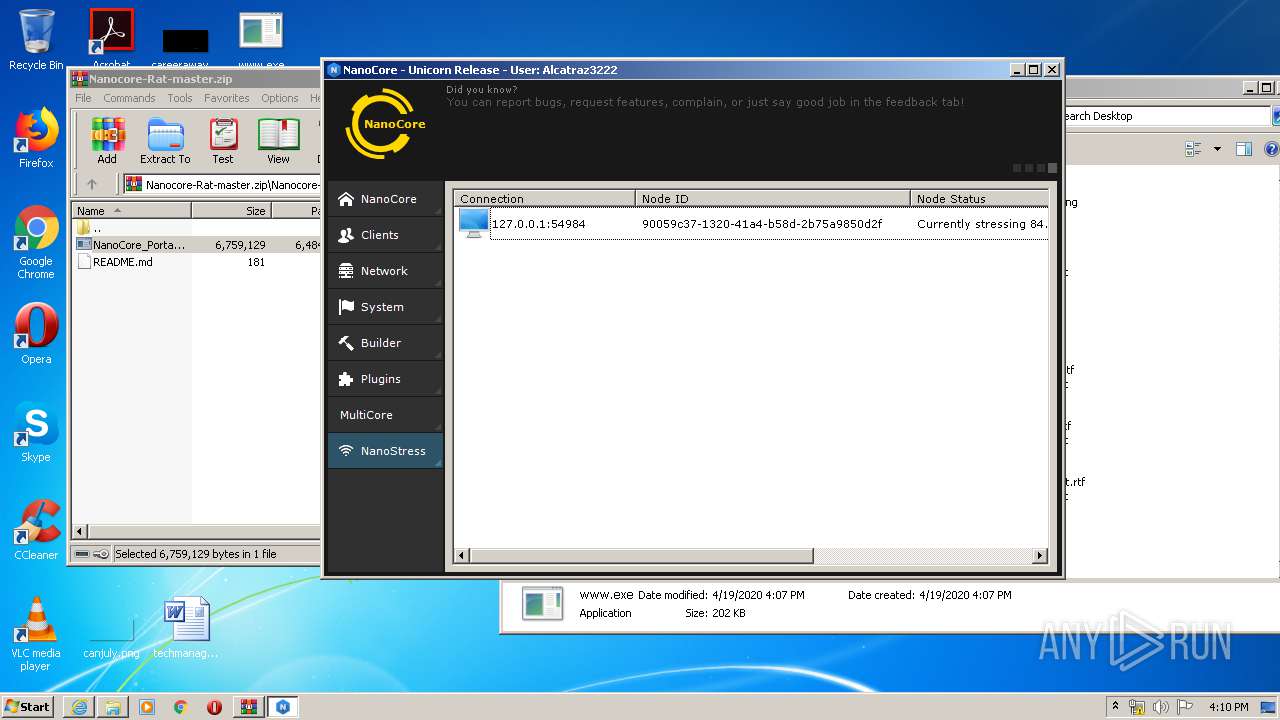Click the Explorer help icon

1272,149
